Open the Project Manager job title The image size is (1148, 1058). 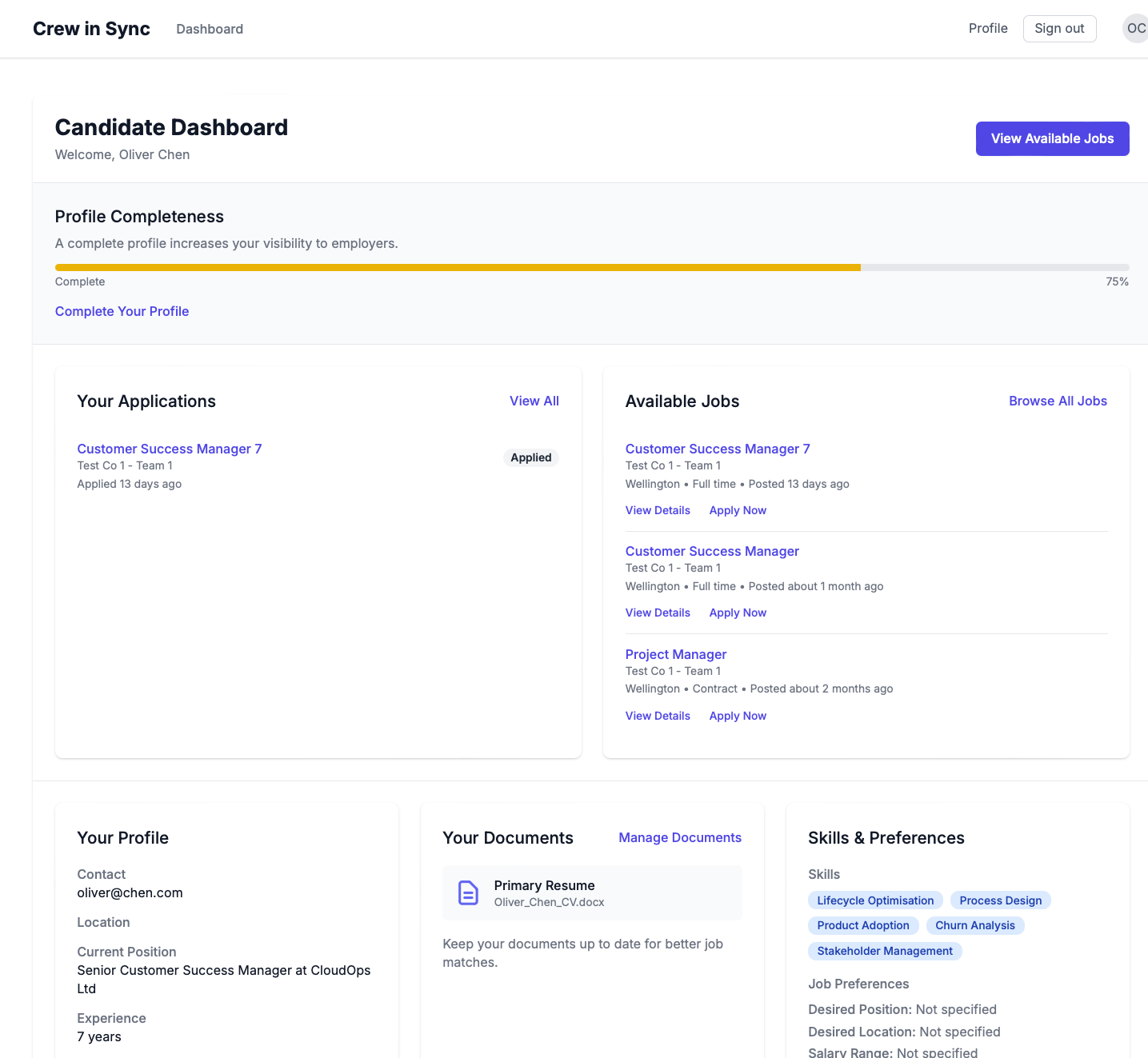click(675, 654)
